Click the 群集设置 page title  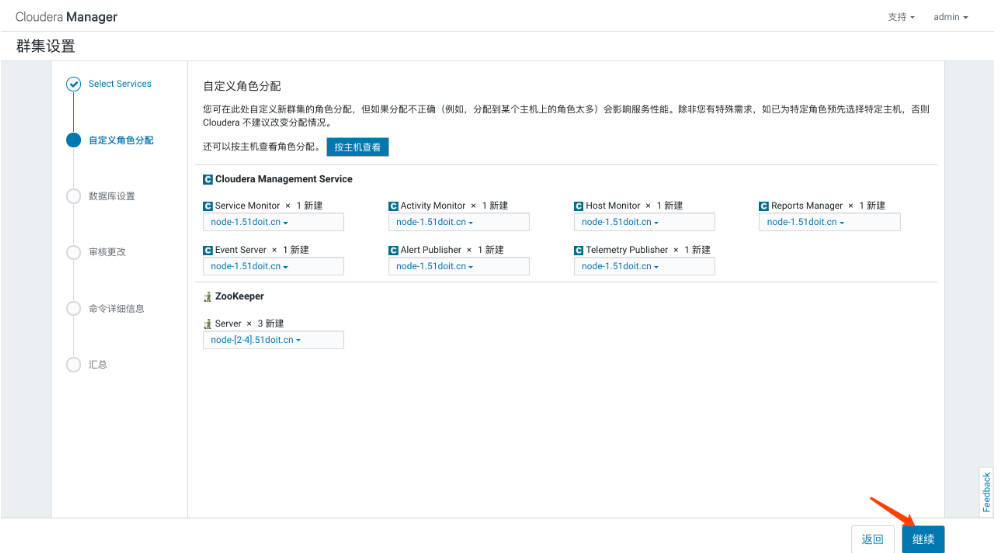pyautogui.click(x=46, y=46)
